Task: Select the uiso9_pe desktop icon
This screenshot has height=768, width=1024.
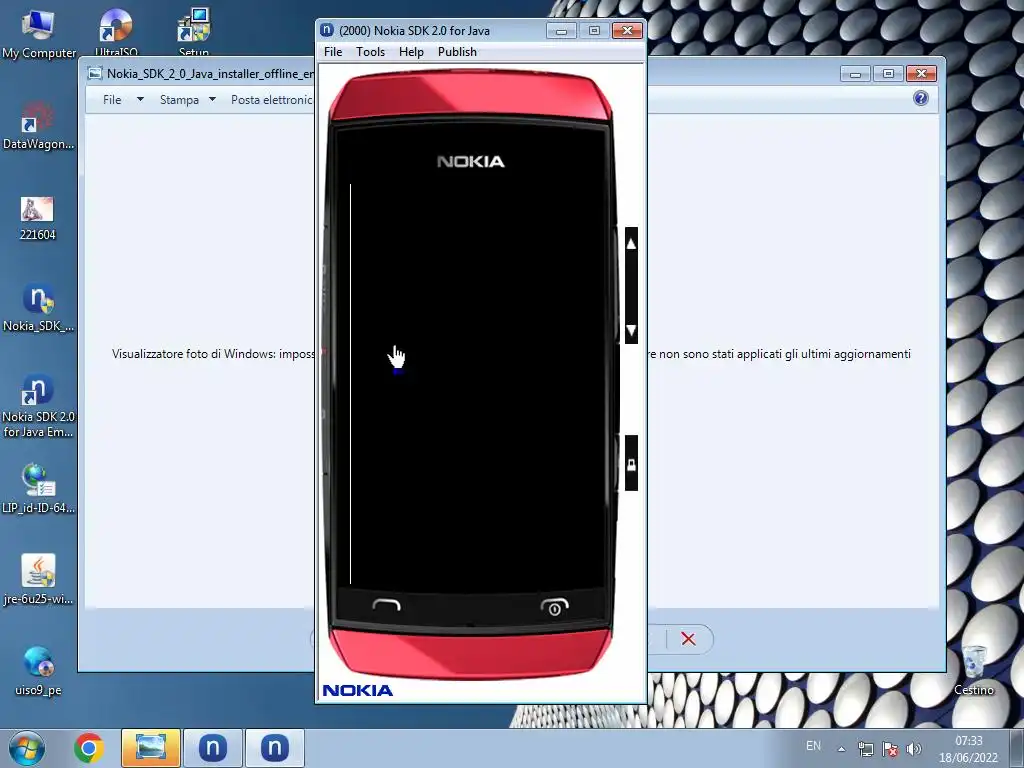Action: tap(38, 670)
